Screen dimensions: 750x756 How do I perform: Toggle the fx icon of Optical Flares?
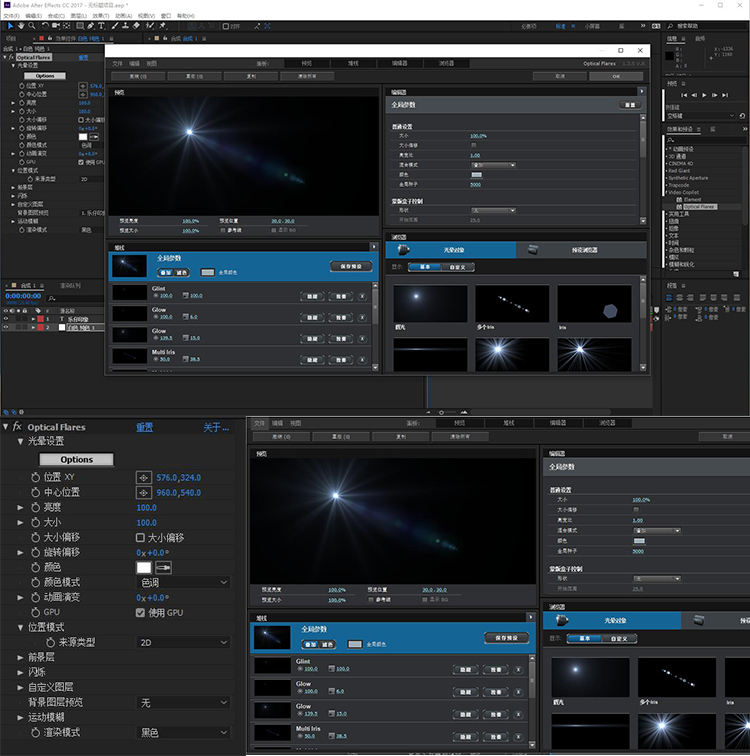point(17,427)
